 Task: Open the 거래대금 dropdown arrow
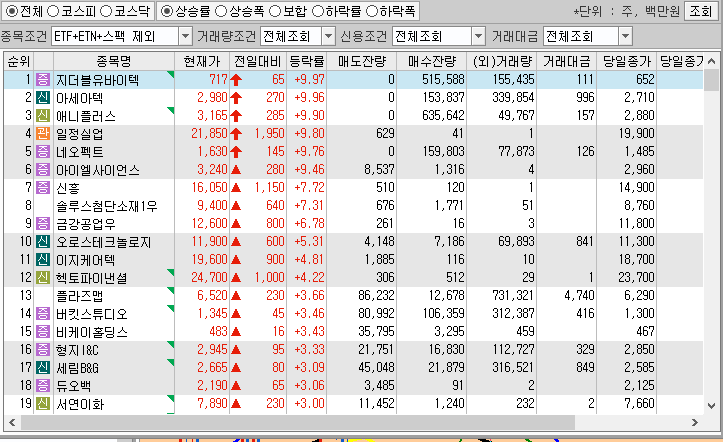pyautogui.click(x=625, y=36)
